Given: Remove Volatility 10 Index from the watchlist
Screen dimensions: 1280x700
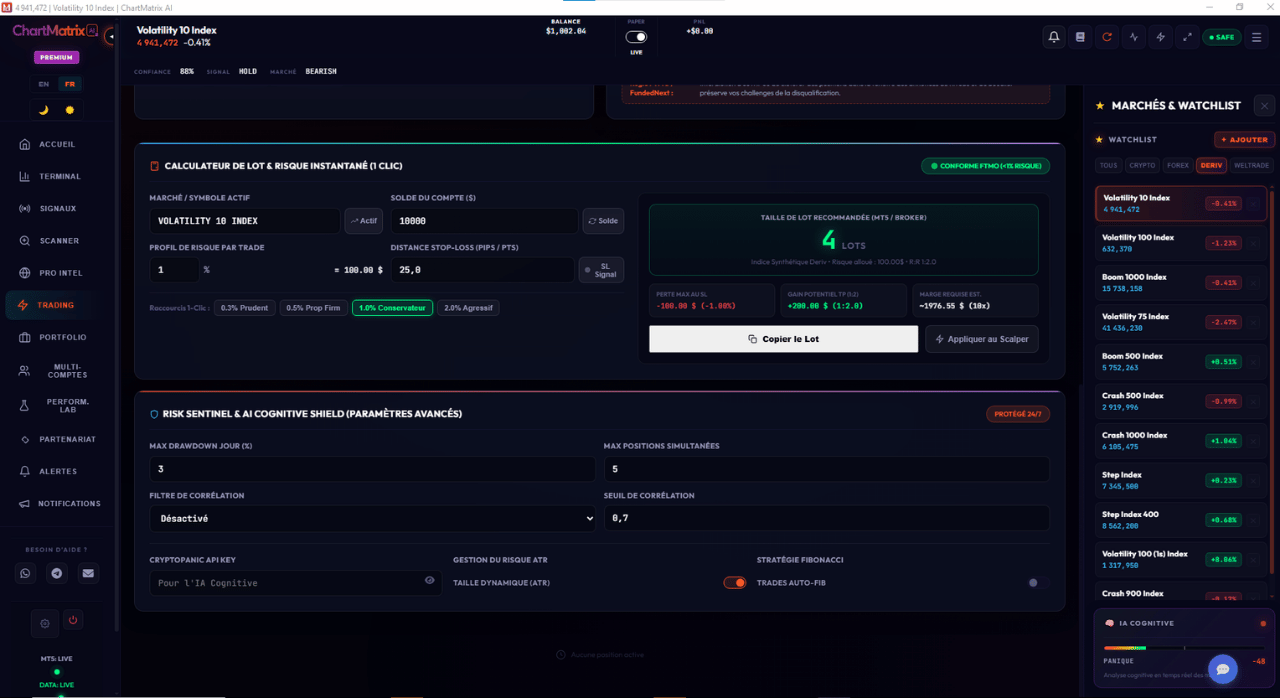Looking at the screenshot, I should pos(1253,203).
